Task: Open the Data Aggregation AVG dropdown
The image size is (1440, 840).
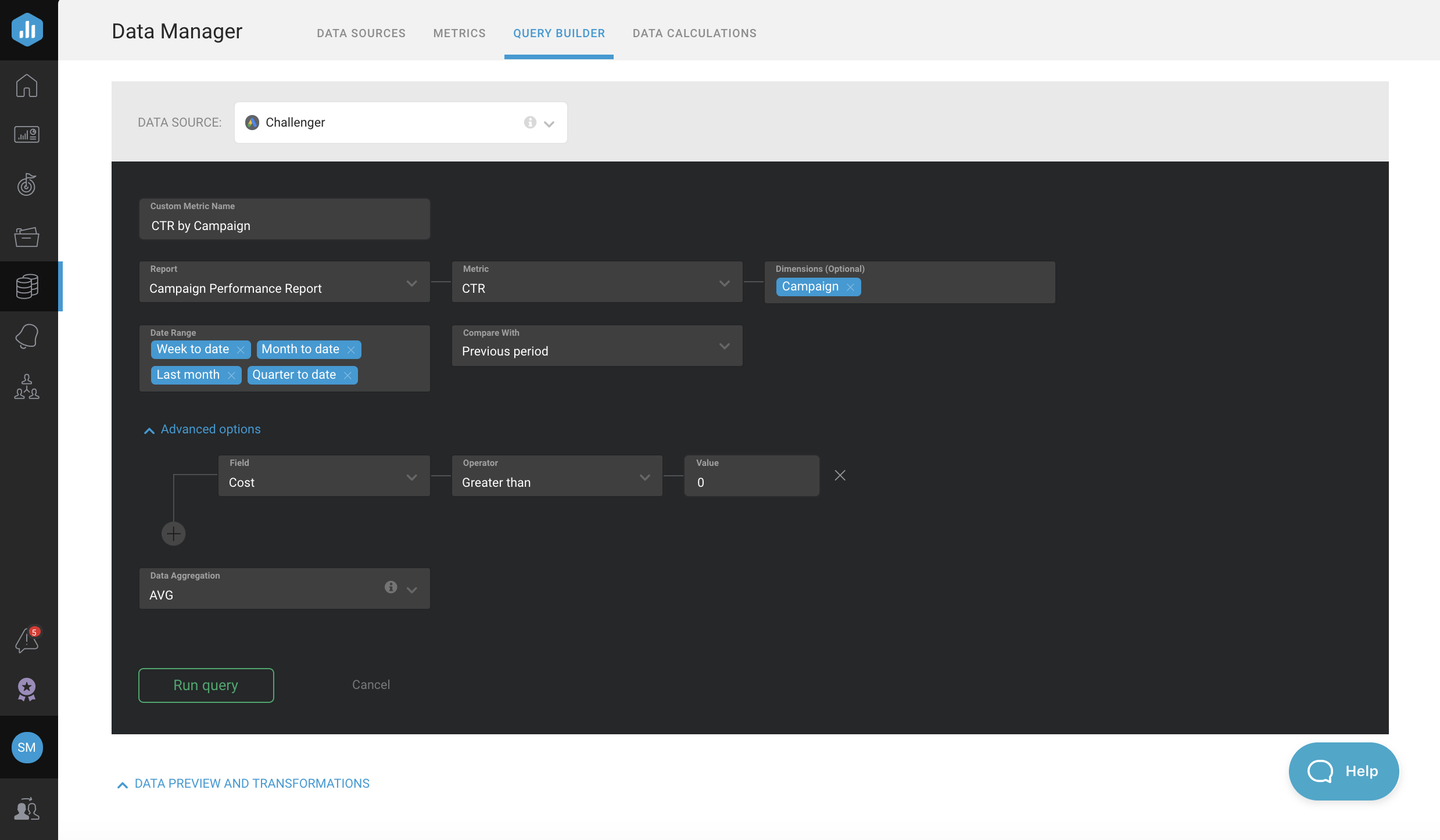Action: 284,588
